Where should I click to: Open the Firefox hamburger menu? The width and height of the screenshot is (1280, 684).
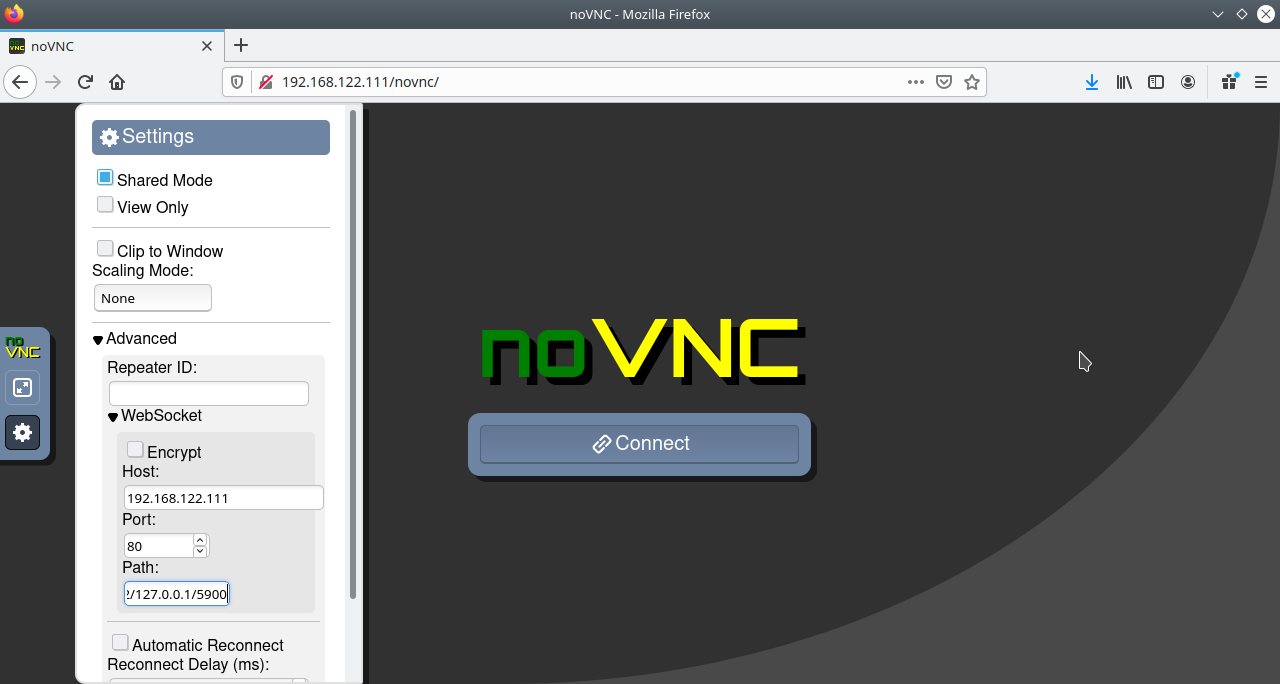(x=1261, y=82)
